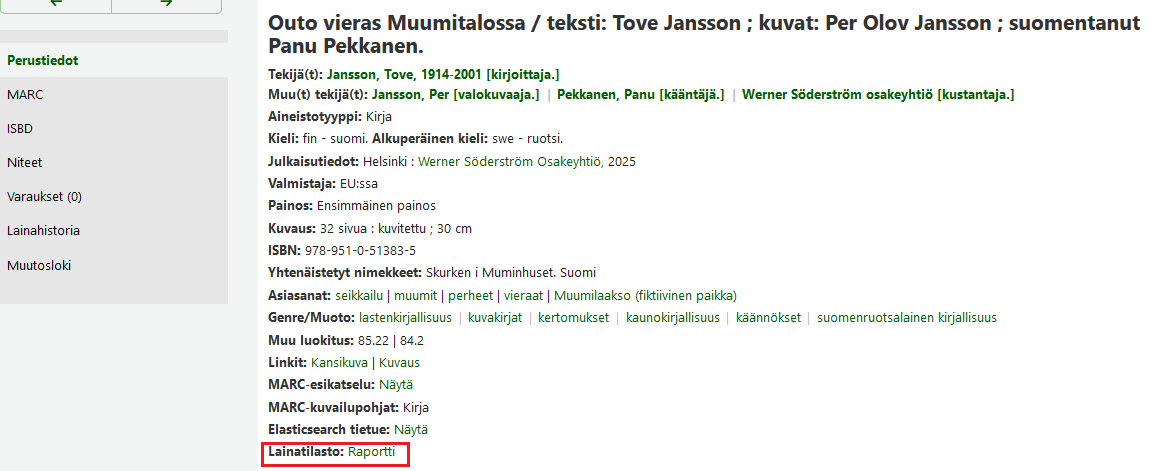Click Näytä next to MARC-esikatselu

click(x=396, y=385)
